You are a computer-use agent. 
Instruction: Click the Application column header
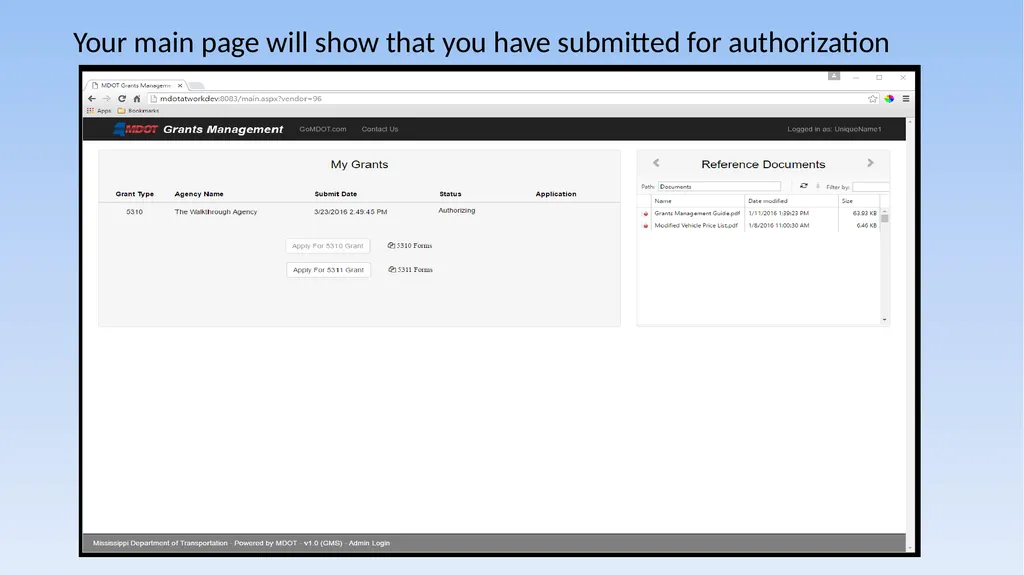(x=556, y=194)
